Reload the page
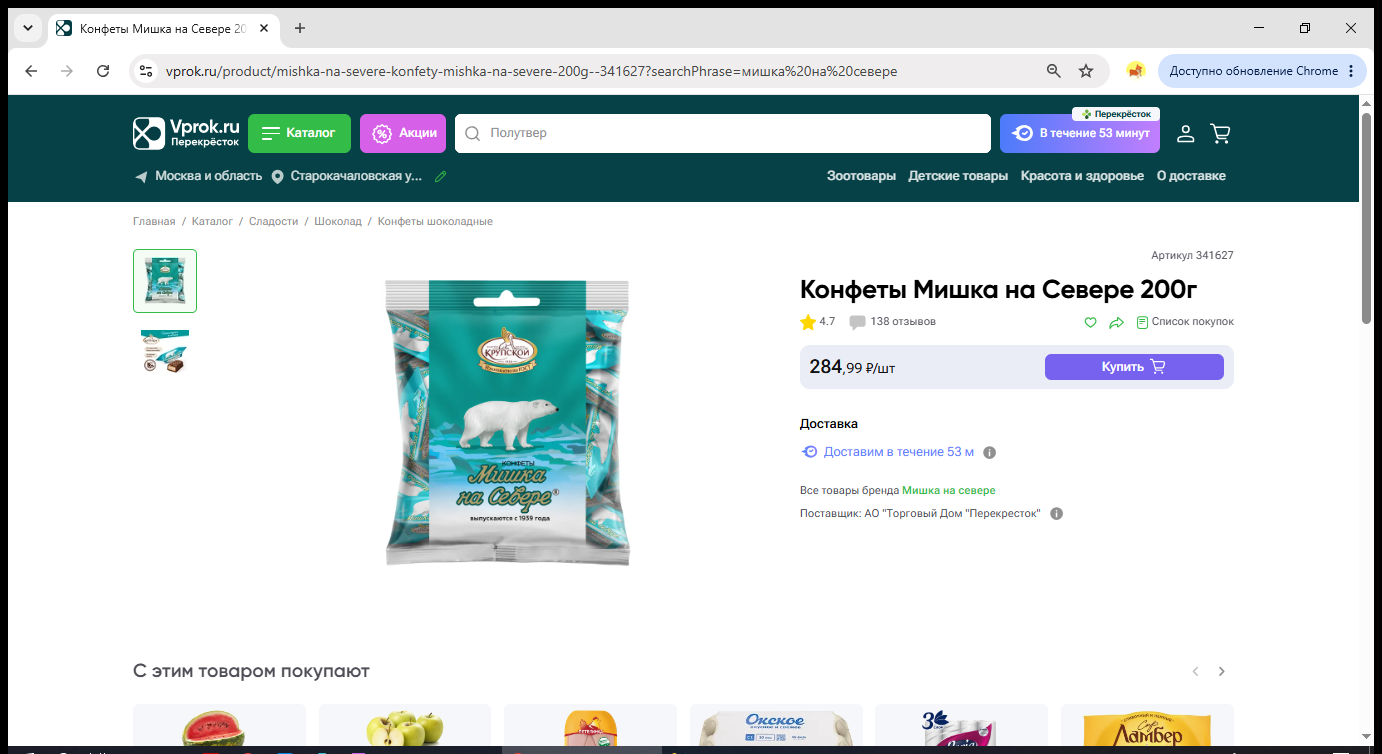Image resolution: width=1382 pixels, height=754 pixels. 103,71
